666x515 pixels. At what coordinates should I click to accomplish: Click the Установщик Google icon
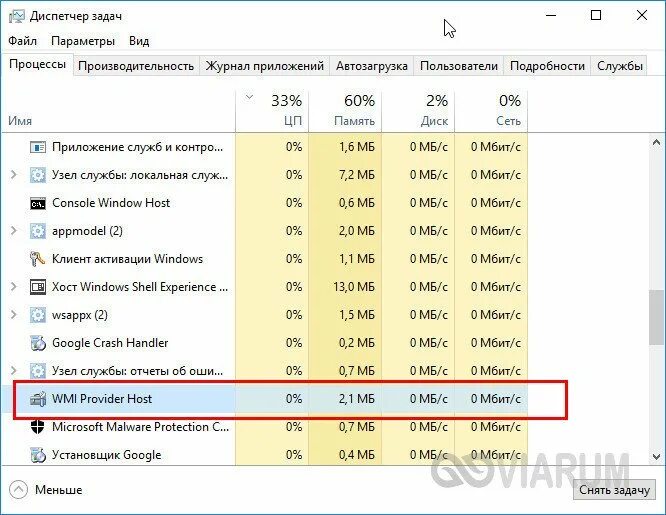tap(37, 455)
